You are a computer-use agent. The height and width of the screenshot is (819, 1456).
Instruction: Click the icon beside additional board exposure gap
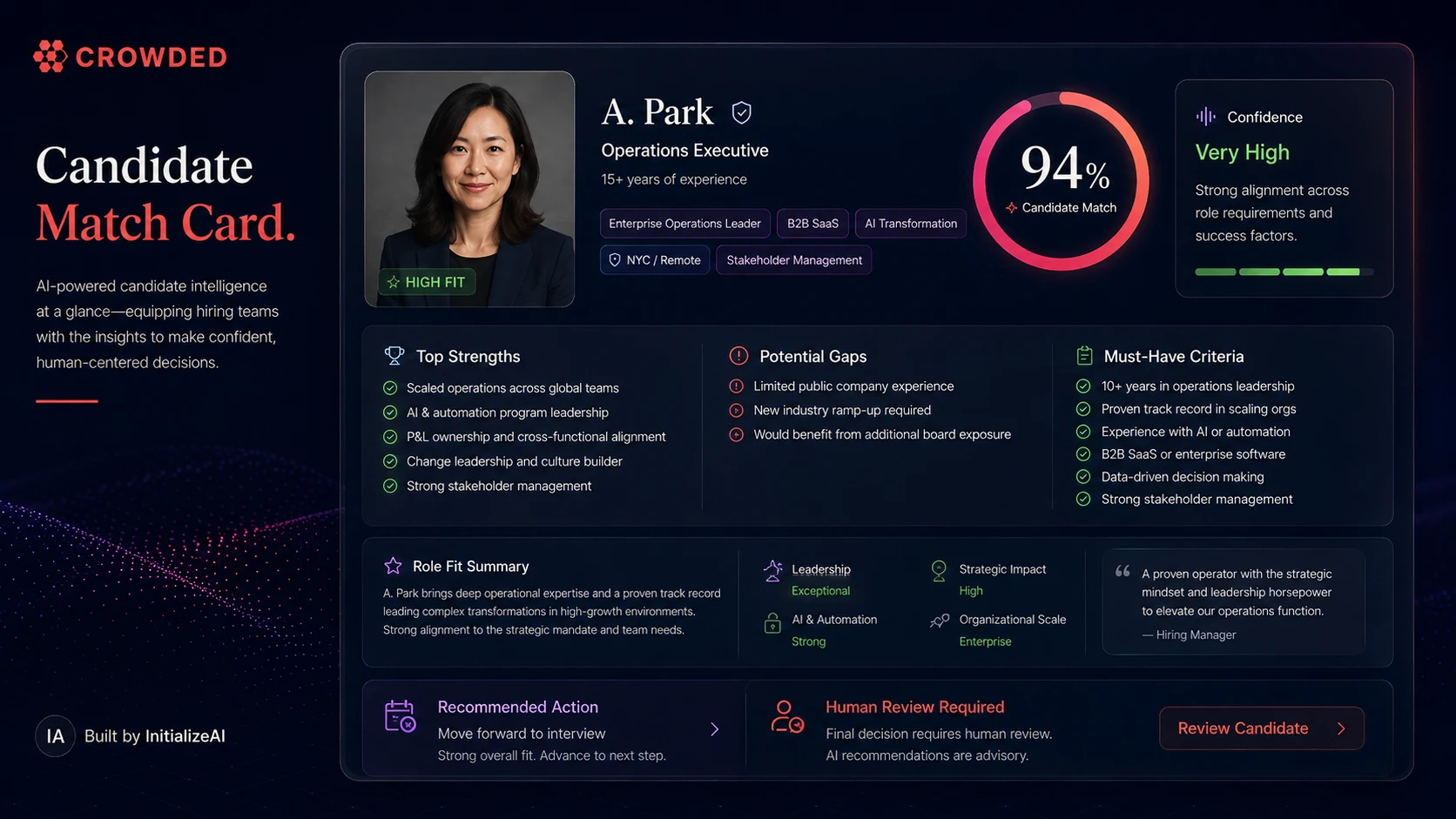coord(737,434)
